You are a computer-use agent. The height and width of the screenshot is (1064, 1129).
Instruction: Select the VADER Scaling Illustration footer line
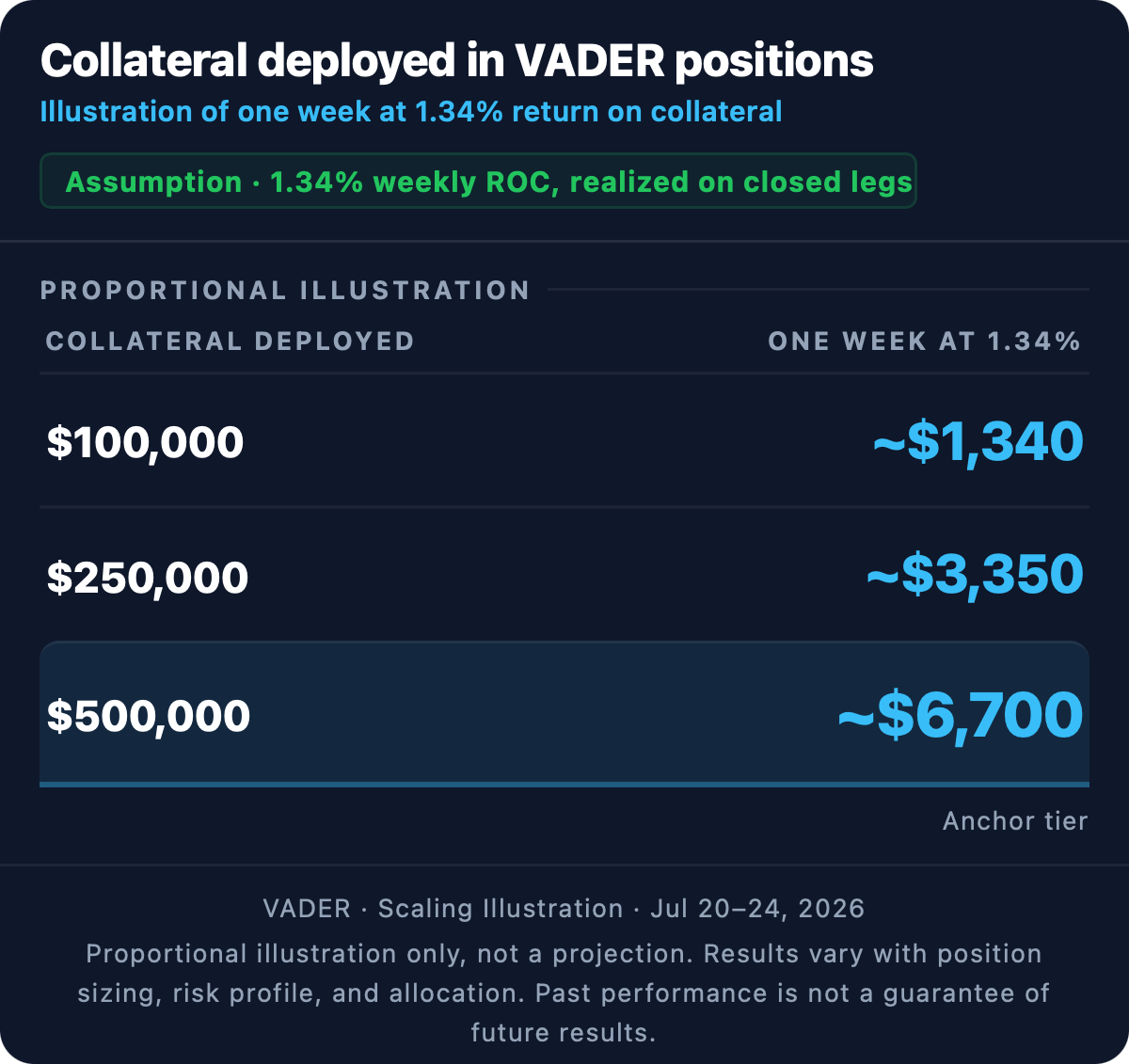pos(564,909)
